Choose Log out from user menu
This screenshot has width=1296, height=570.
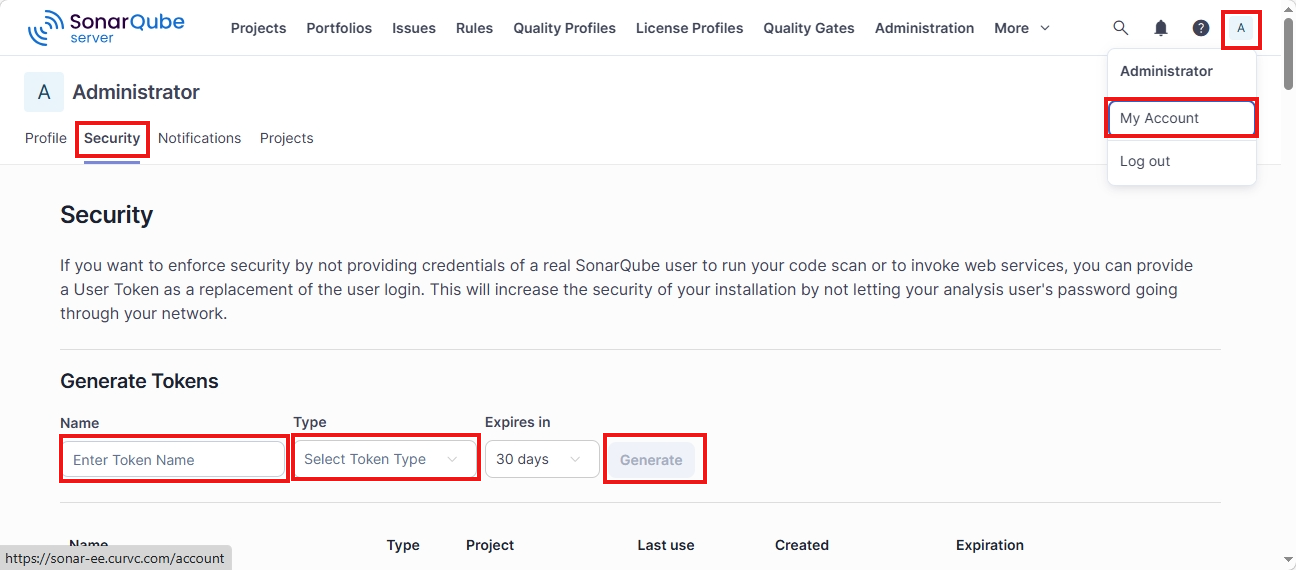click(x=1145, y=161)
